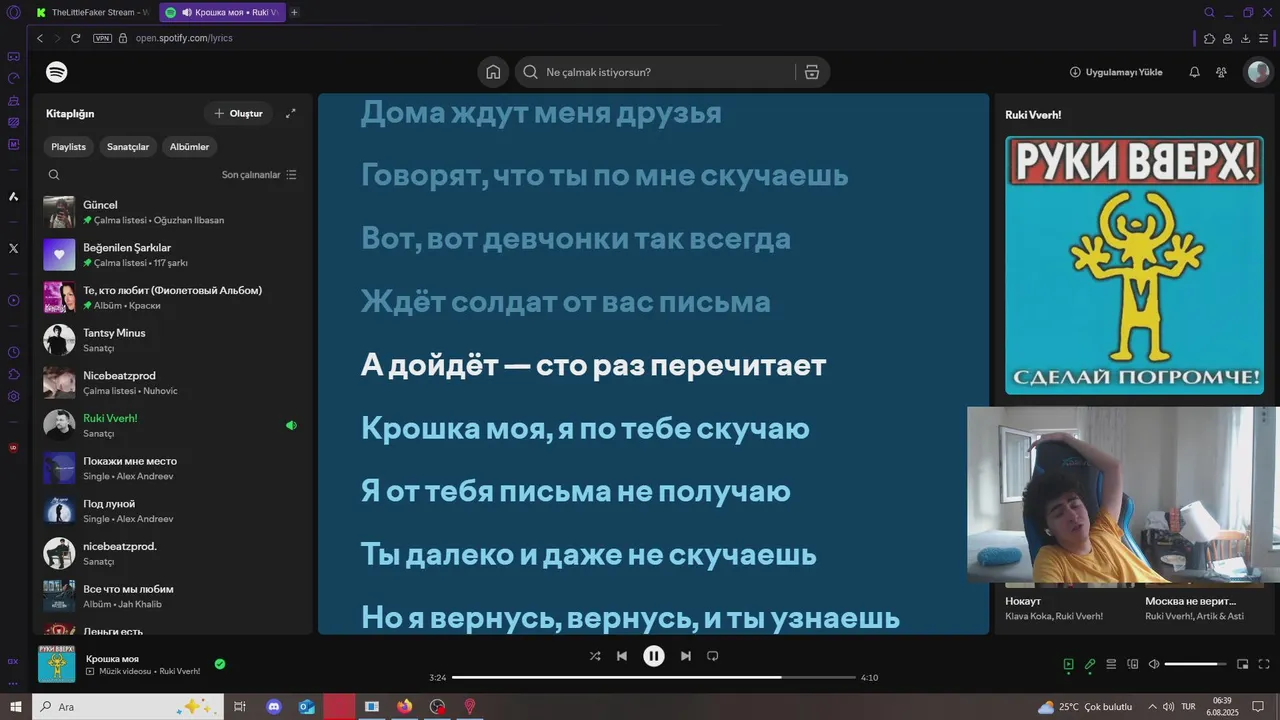Enter Spotify full screen mode

[x=1264, y=664]
